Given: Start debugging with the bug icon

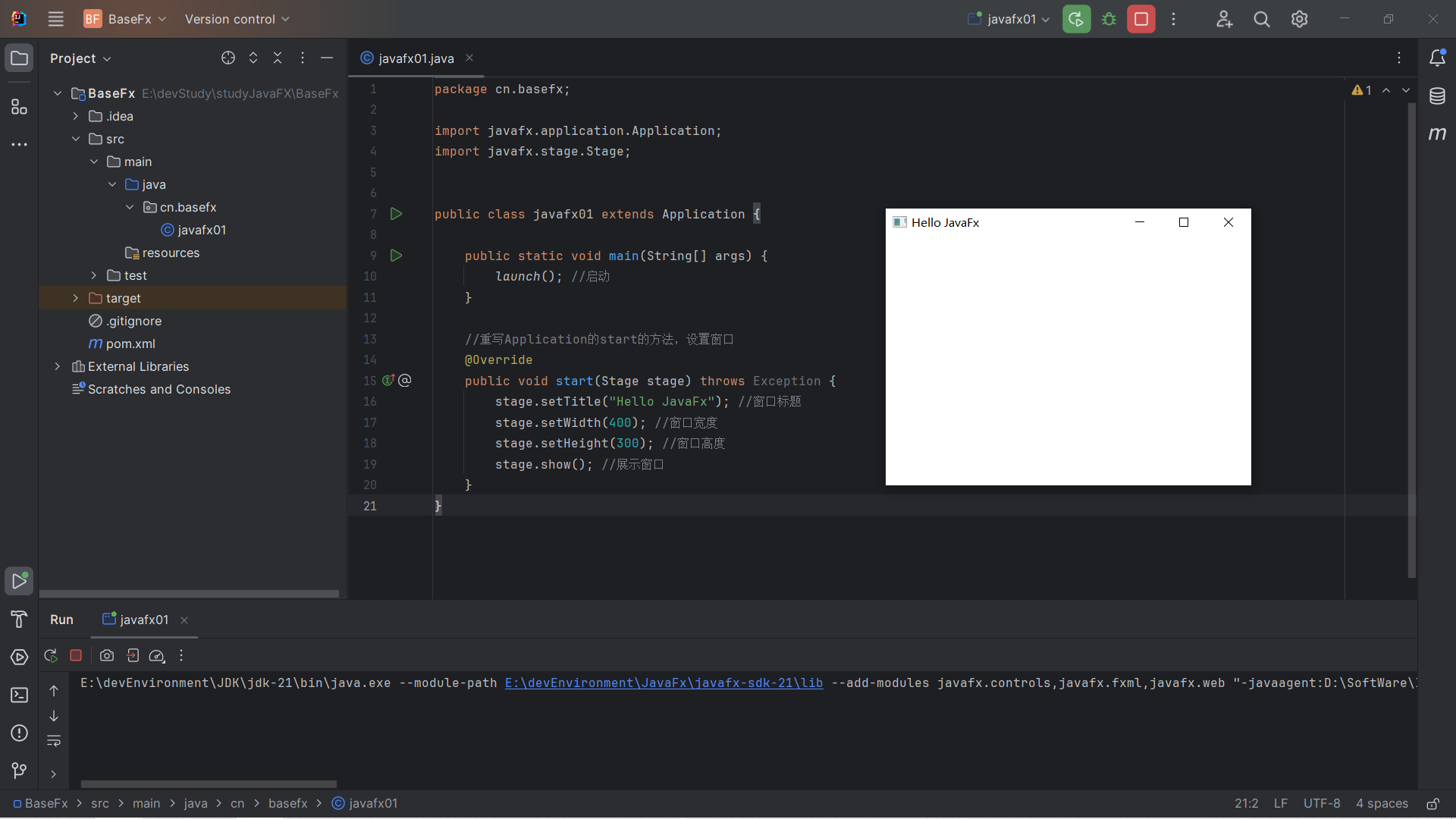Looking at the screenshot, I should click(1109, 19).
